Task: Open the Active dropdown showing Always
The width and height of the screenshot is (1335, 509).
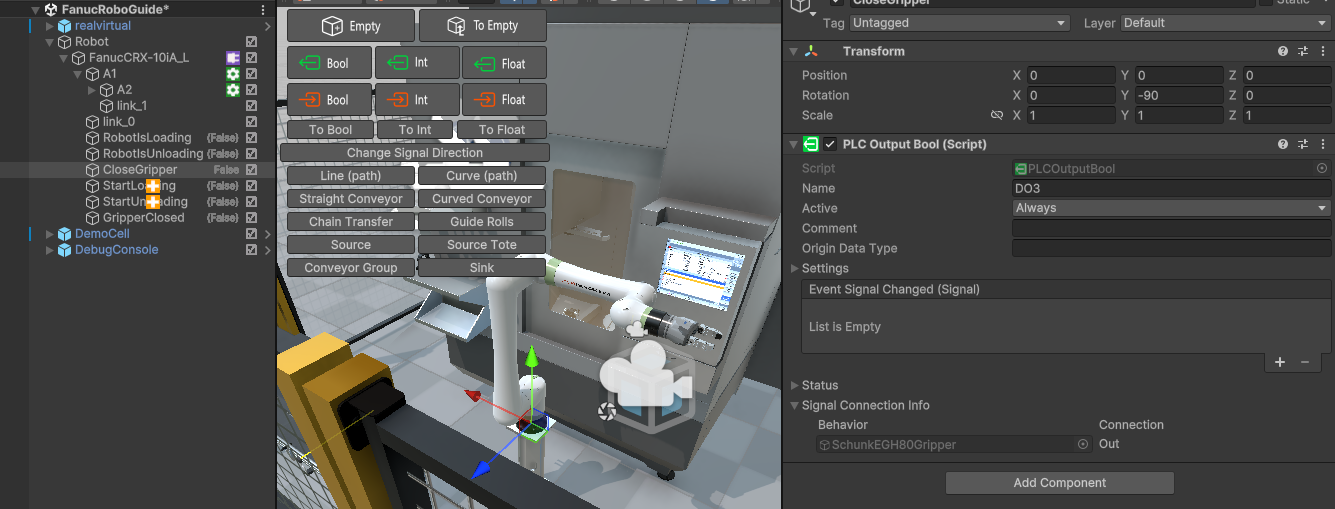Action: (1170, 208)
